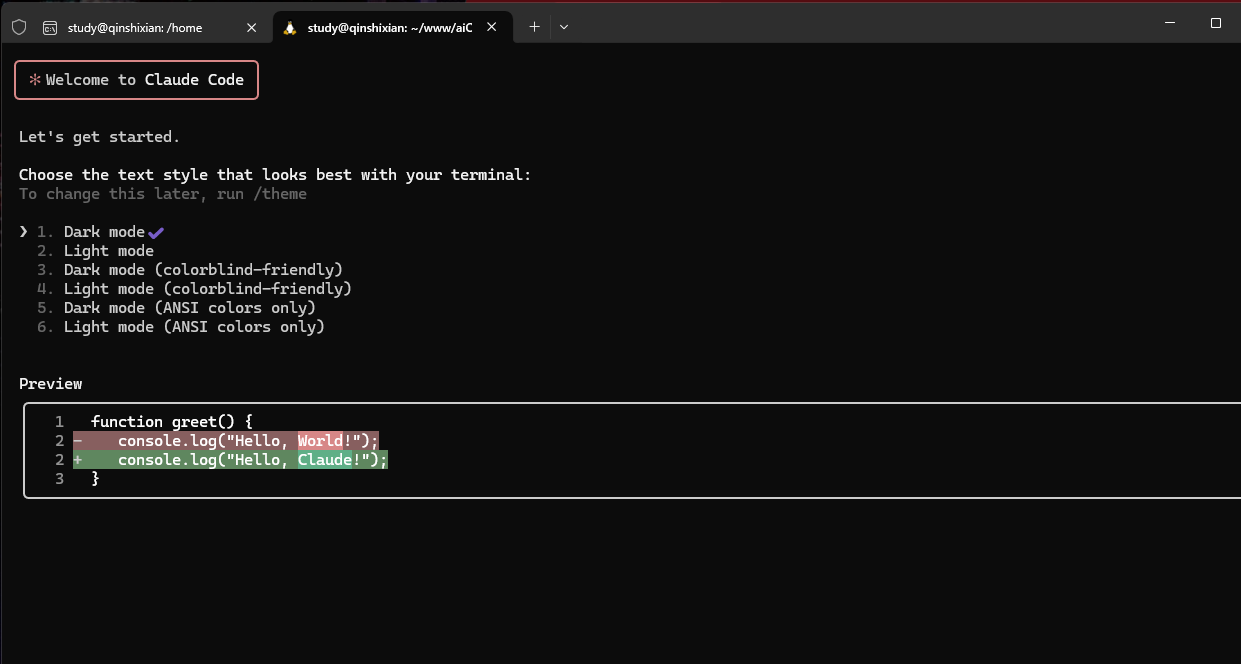1241x664 pixels.
Task: Open a new tab with the plus icon
Action: [x=533, y=27]
